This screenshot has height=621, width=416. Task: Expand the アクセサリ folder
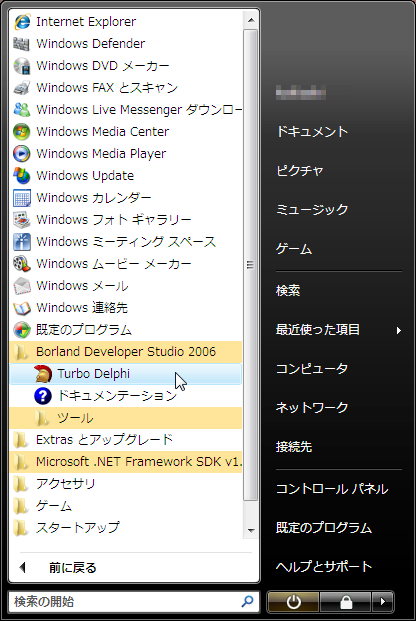[126, 484]
